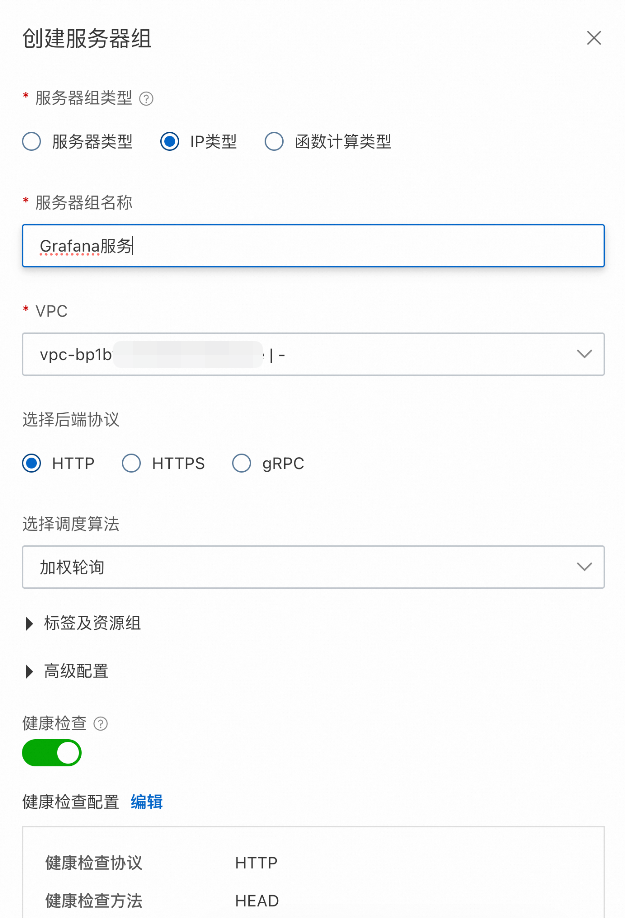Click triangle icon beside 高级配置
Viewport: 625px width, 918px height.
pos(29,672)
